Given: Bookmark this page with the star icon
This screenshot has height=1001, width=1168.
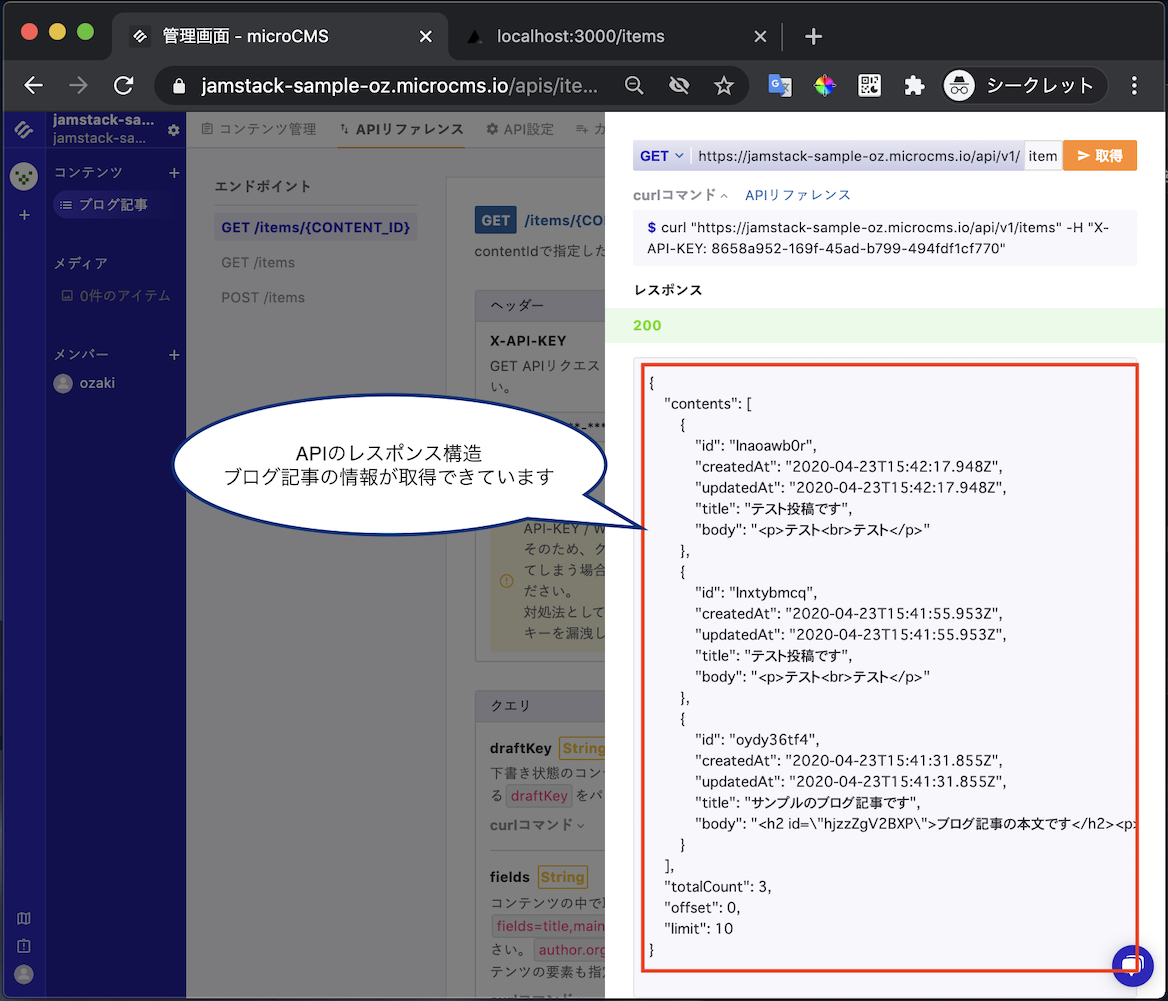Looking at the screenshot, I should pos(723,86).
